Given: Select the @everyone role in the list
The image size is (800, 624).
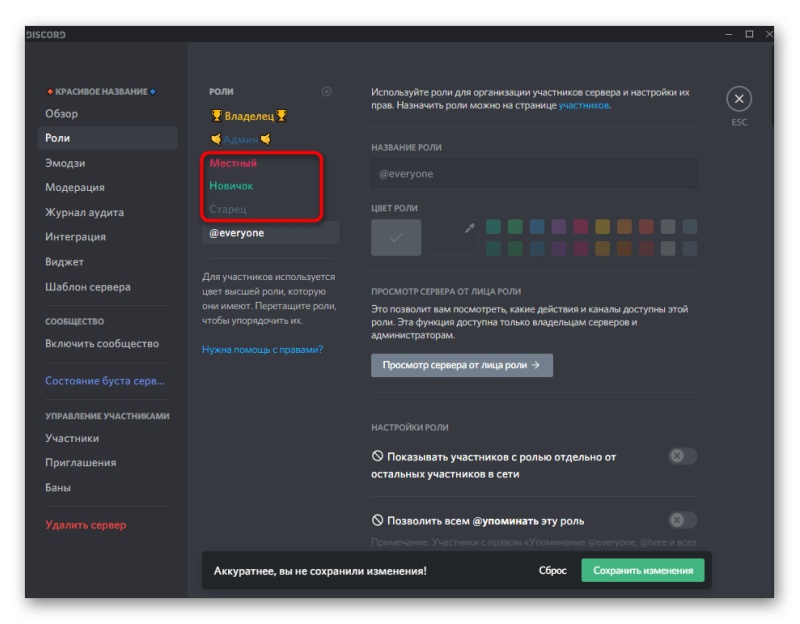Looking at the screenshot, I should coord(270,233).
